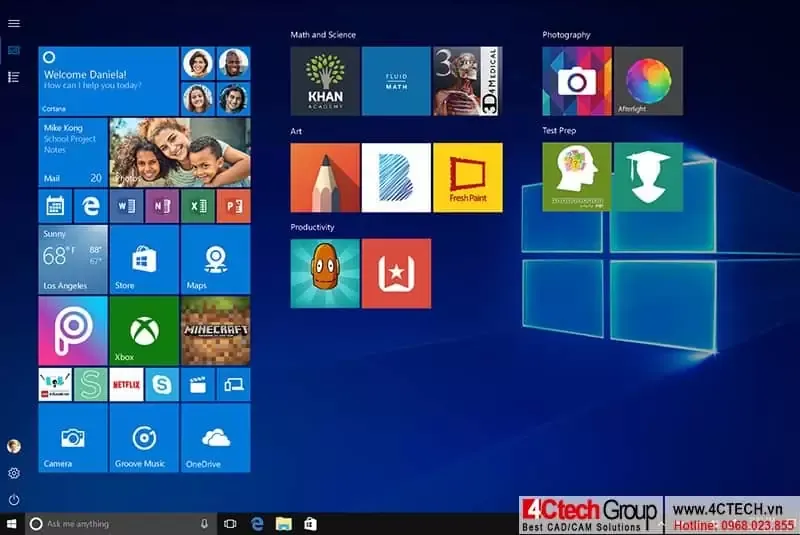800x535 pixels.
Task: Select the Art group heading
Action: pos(296,131)
